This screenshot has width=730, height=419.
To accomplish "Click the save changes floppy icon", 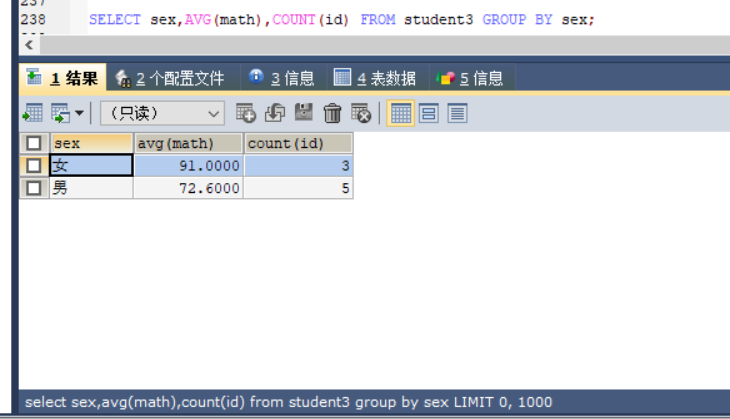I will click(x=304, y=113).
